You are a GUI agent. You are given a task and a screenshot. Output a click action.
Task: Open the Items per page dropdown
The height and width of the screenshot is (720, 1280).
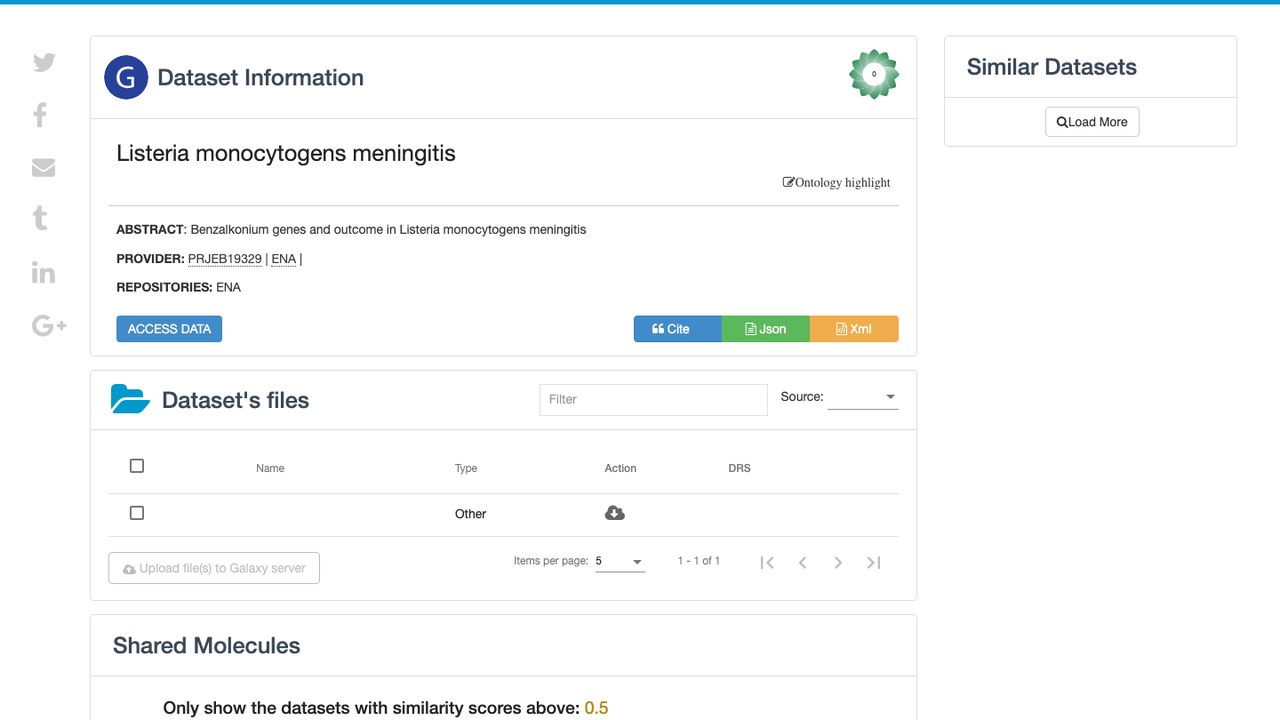click(x=620, y=562)
